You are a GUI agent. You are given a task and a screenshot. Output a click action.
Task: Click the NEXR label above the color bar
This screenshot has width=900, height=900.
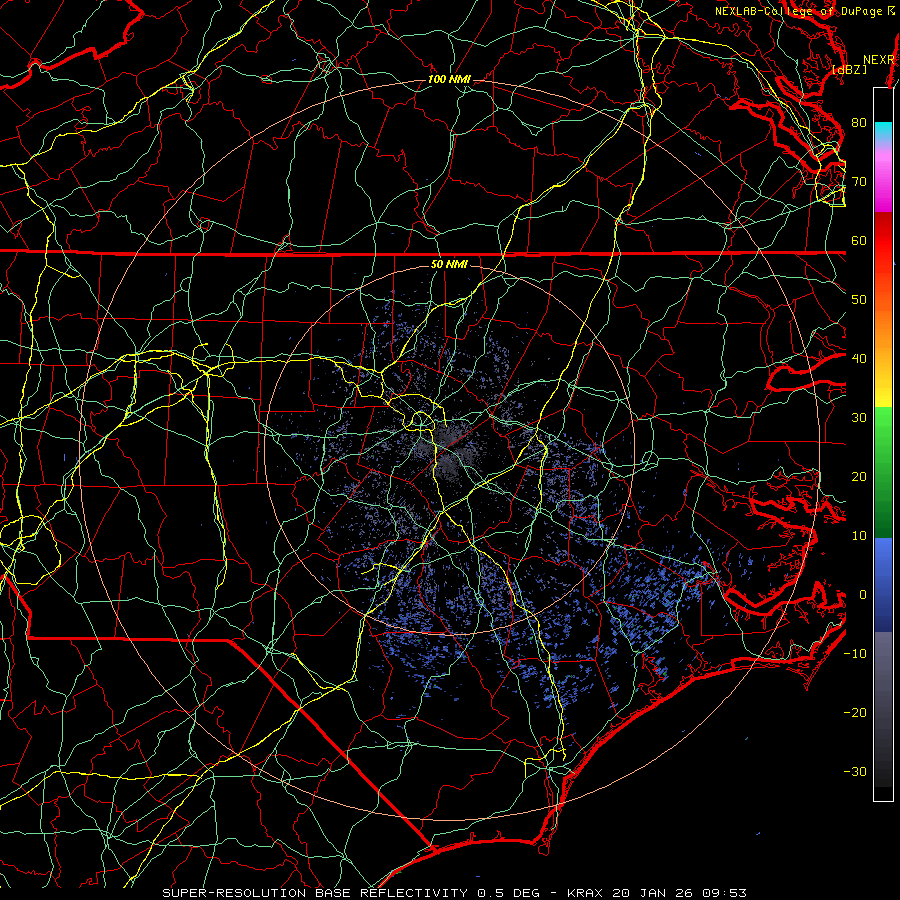[879, 60]
